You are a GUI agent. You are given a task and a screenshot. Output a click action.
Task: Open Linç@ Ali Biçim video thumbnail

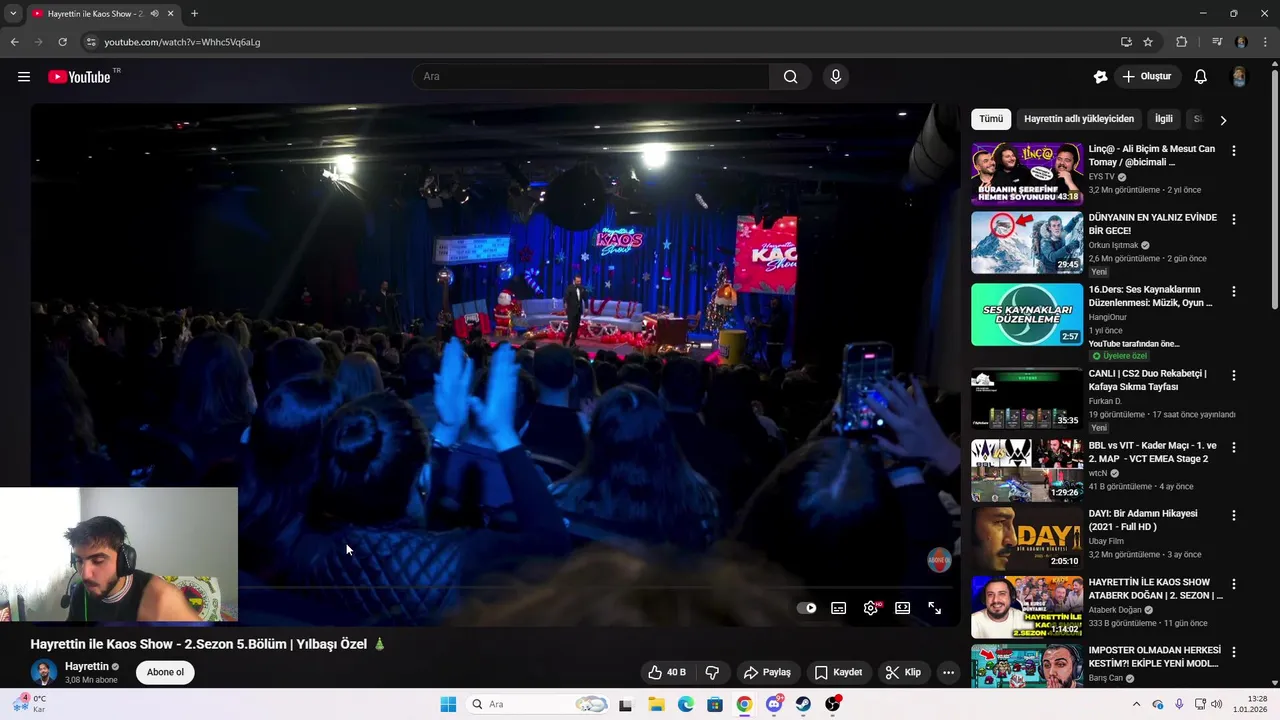coord(1027,173)
